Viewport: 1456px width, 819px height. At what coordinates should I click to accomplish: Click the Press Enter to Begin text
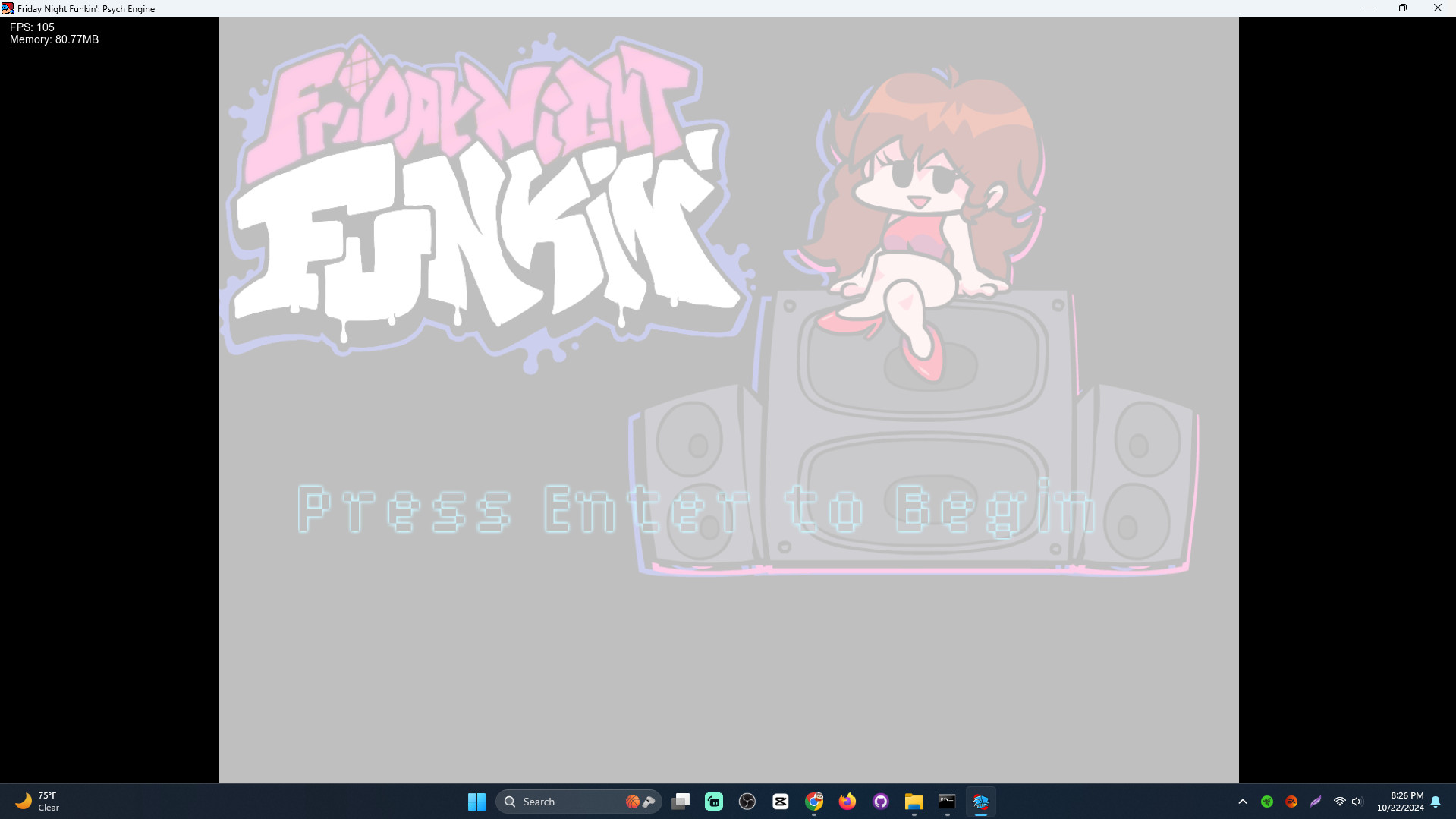(697, 509)
